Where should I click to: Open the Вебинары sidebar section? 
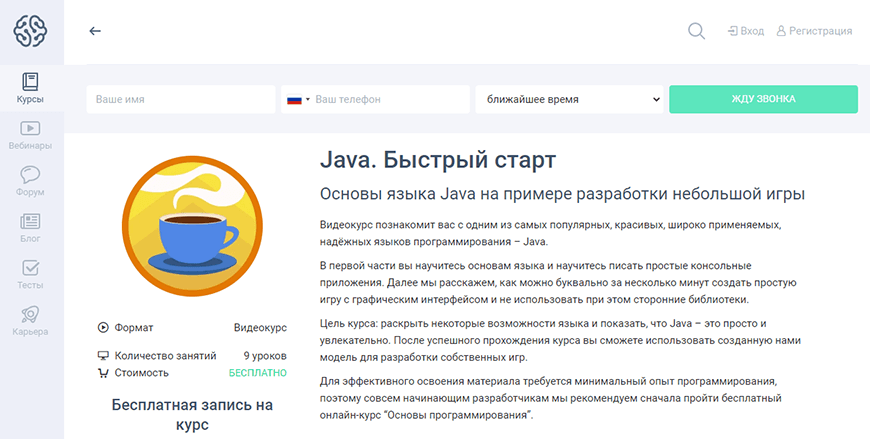click(30, 134)
